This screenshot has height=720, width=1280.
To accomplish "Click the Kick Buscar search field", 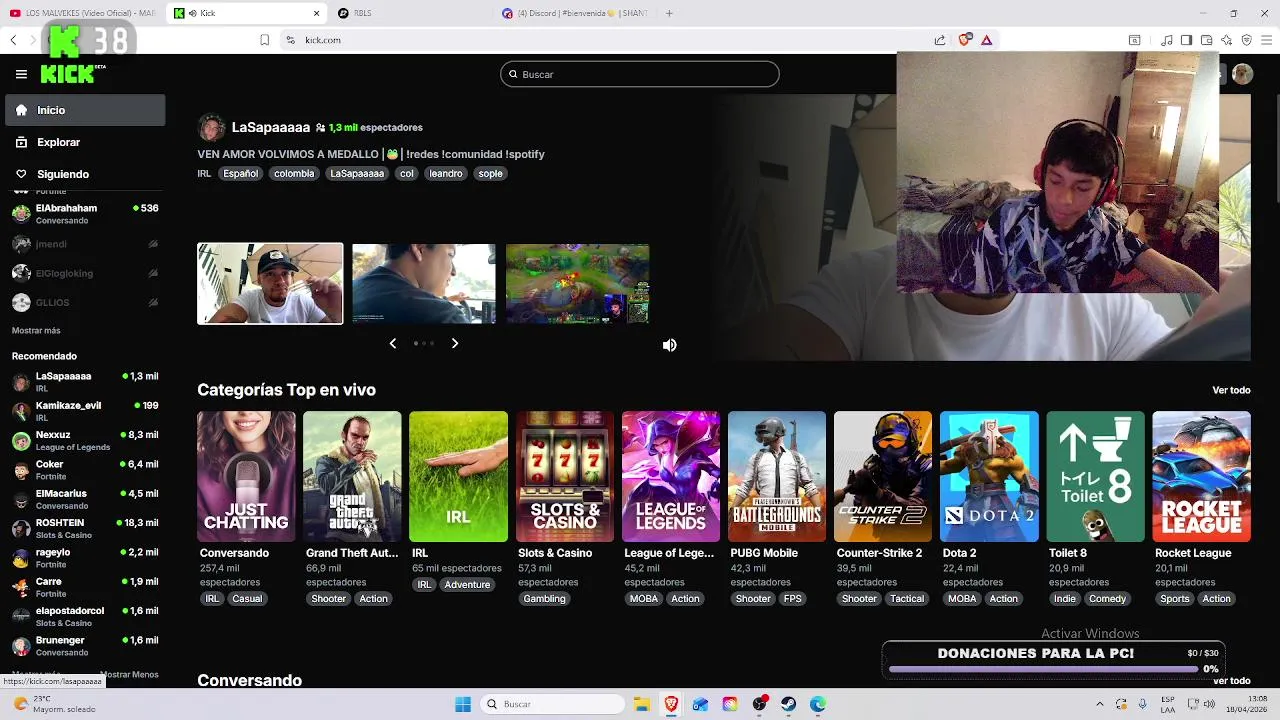I will 640,74.
